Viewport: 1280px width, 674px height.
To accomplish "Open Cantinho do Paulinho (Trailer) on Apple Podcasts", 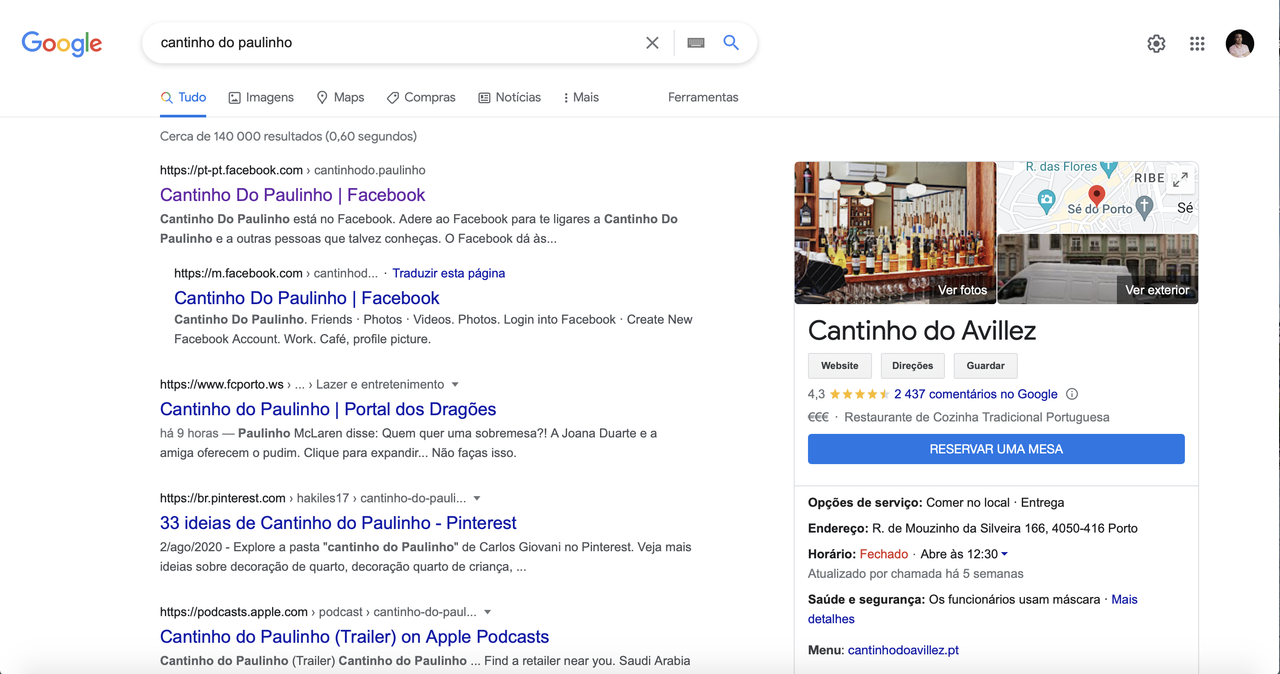I will pos(354,637).
